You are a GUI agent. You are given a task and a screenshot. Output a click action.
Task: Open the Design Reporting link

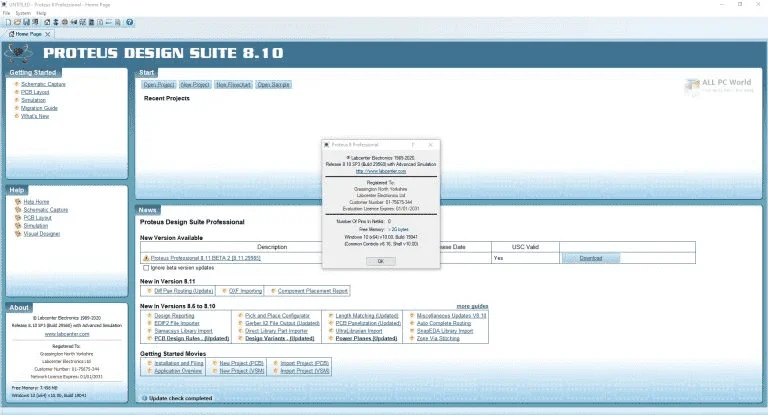(174, 316)
